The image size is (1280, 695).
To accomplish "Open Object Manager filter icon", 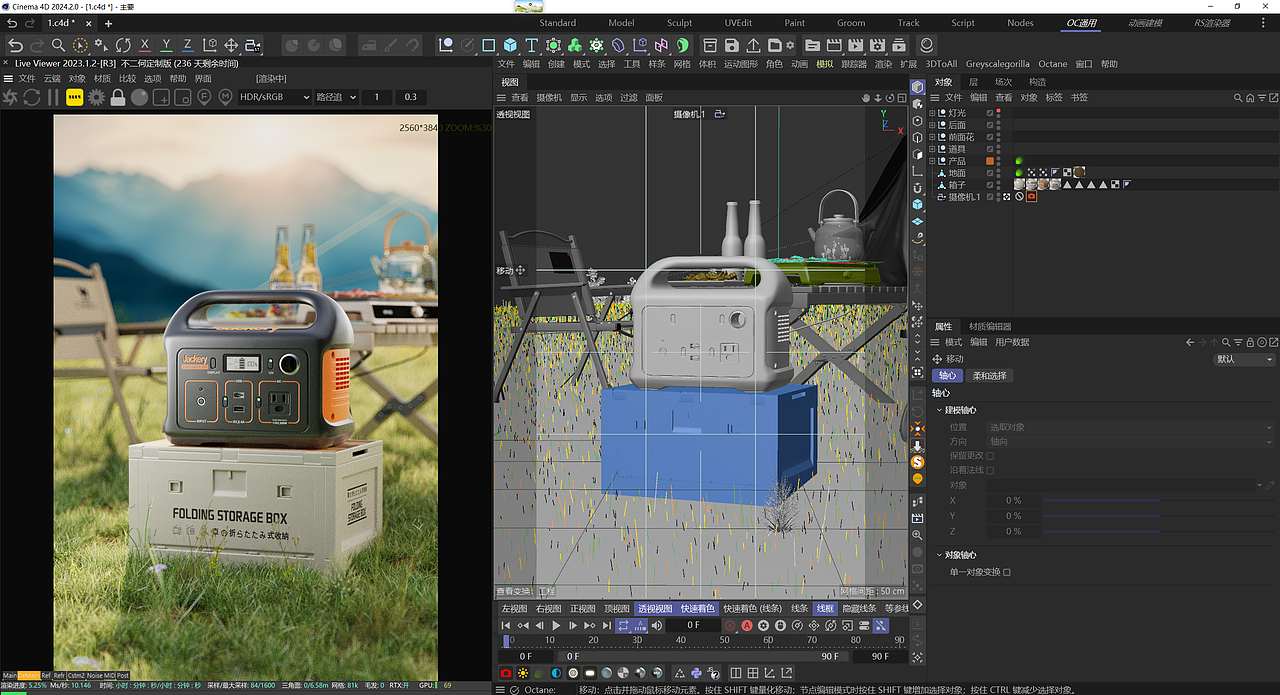I will 1261,98.
